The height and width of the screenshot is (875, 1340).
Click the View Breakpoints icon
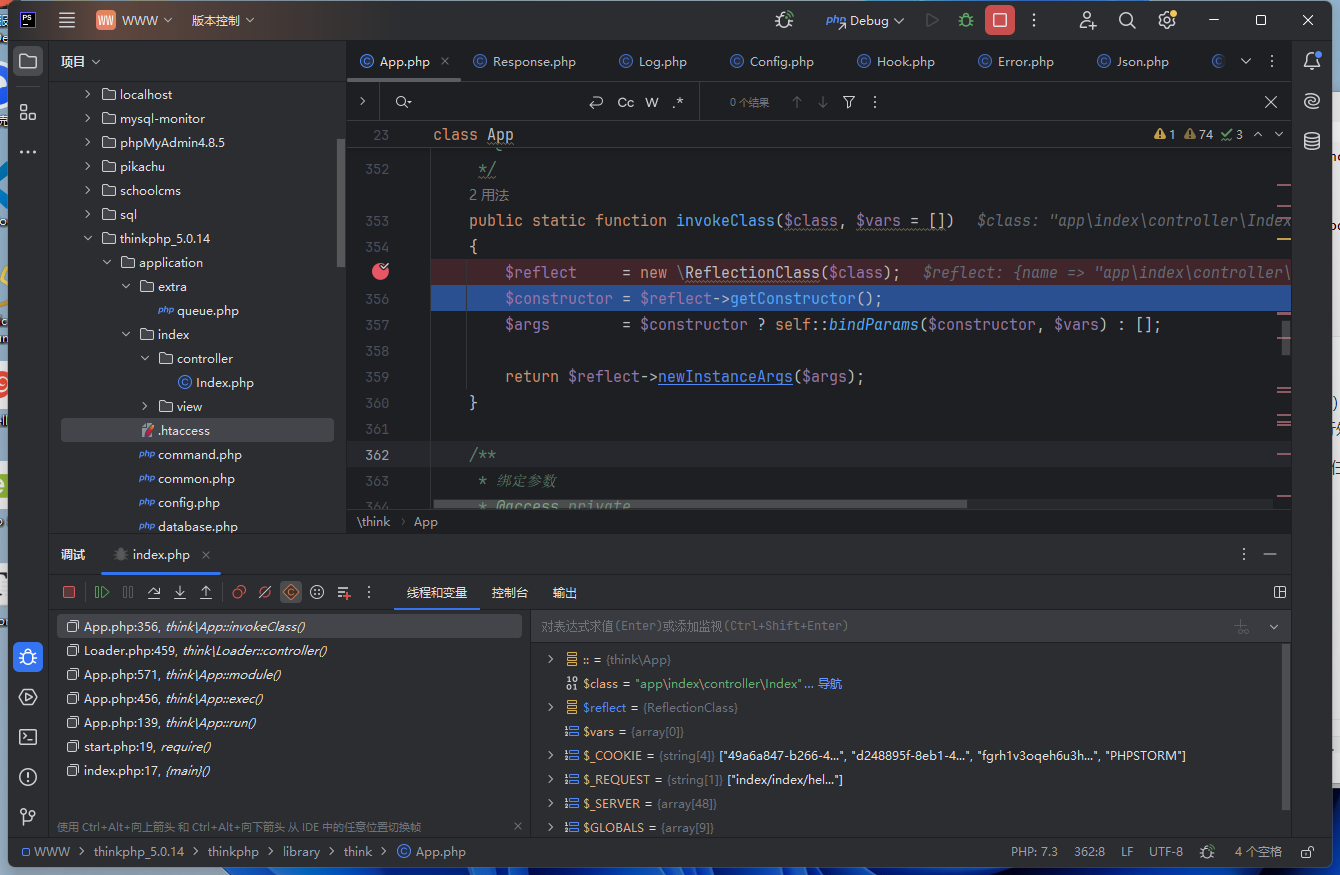(239, 592)
